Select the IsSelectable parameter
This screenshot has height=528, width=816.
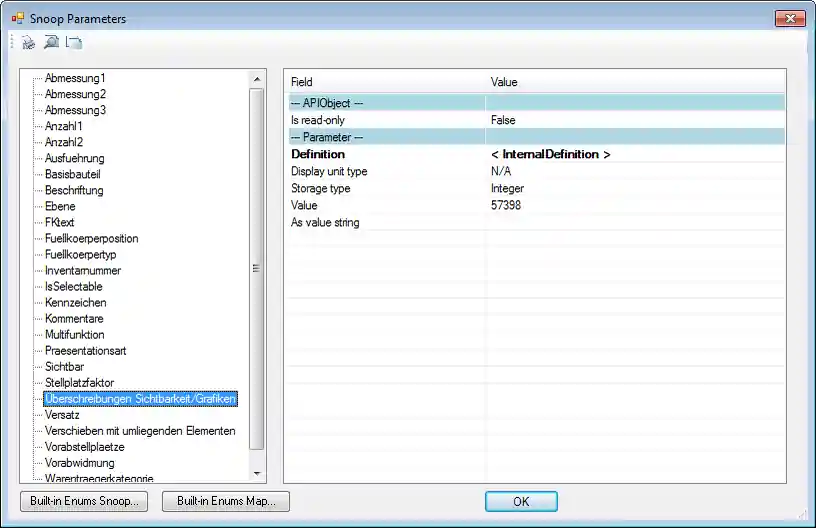point(74,286)
